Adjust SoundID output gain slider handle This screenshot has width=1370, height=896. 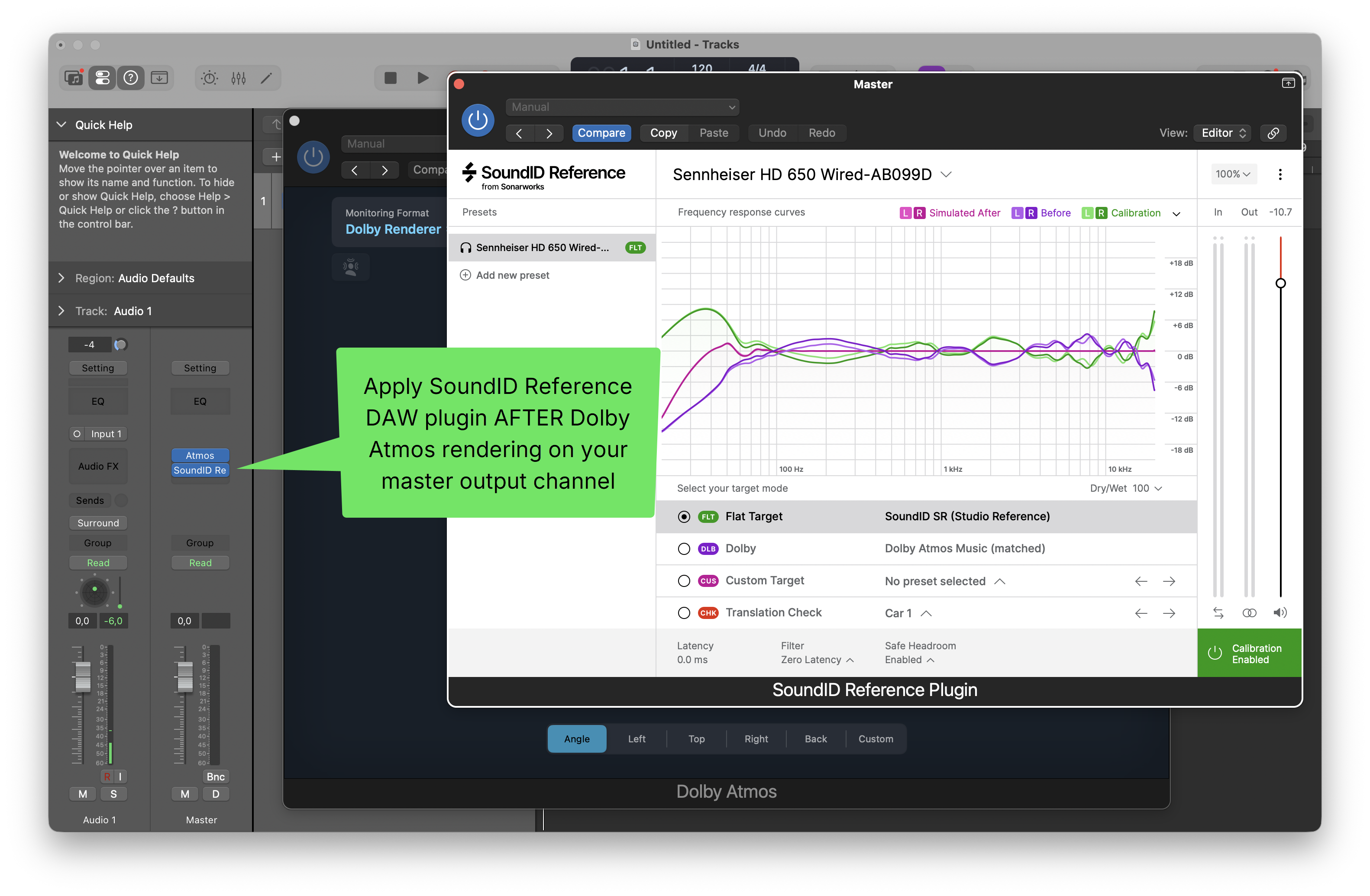point(1280,283)
